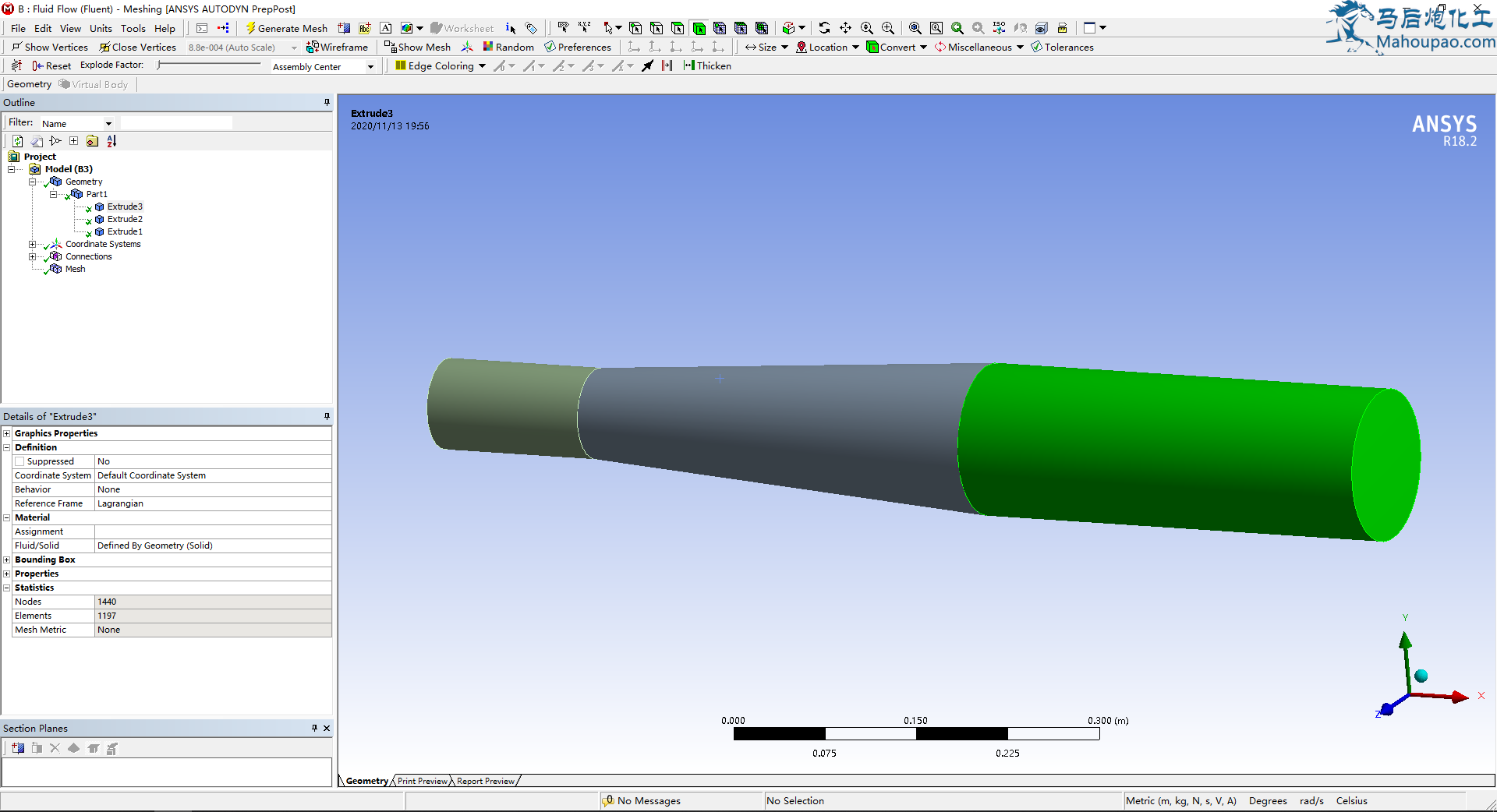The width and height of the screenshot is (1497, 812).
Task: Click the Tags icon in toolbar
Action: [x=531, y=28]
